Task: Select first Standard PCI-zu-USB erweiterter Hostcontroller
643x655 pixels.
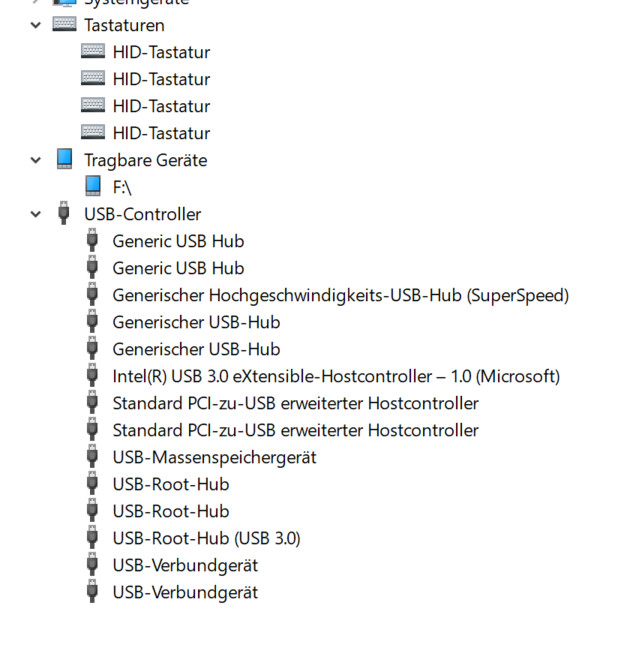Action: coord(295,403)
